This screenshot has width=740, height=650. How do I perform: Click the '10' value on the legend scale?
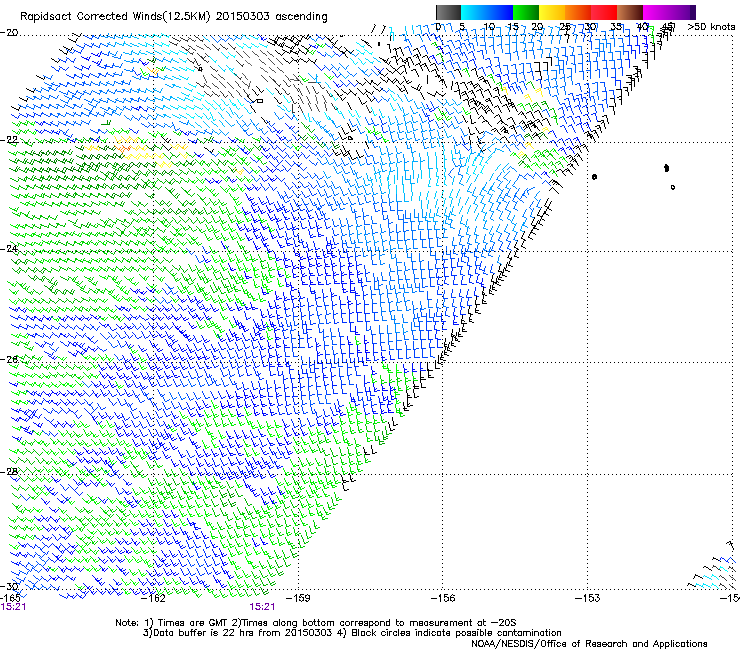(x=489, y=27)
